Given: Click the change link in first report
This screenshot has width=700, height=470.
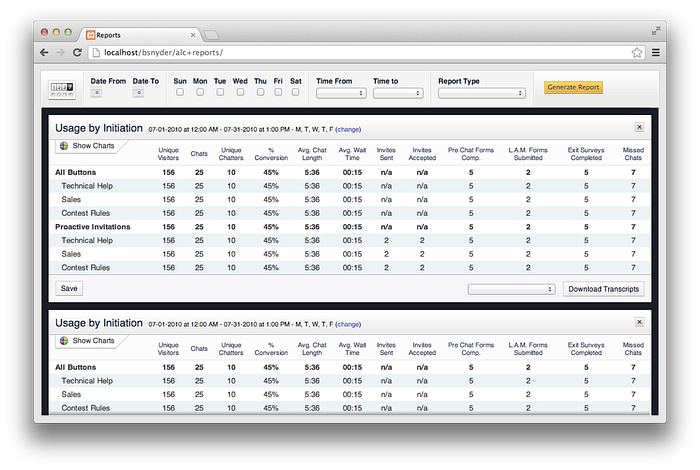Looking at the screenshot, I should pyautogui.click(x=348, y=130).
